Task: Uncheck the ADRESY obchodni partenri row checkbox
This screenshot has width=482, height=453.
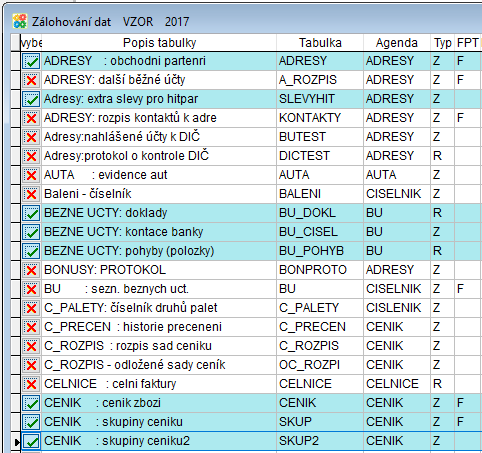Action: pyautogui.click(x=31, y=61)
